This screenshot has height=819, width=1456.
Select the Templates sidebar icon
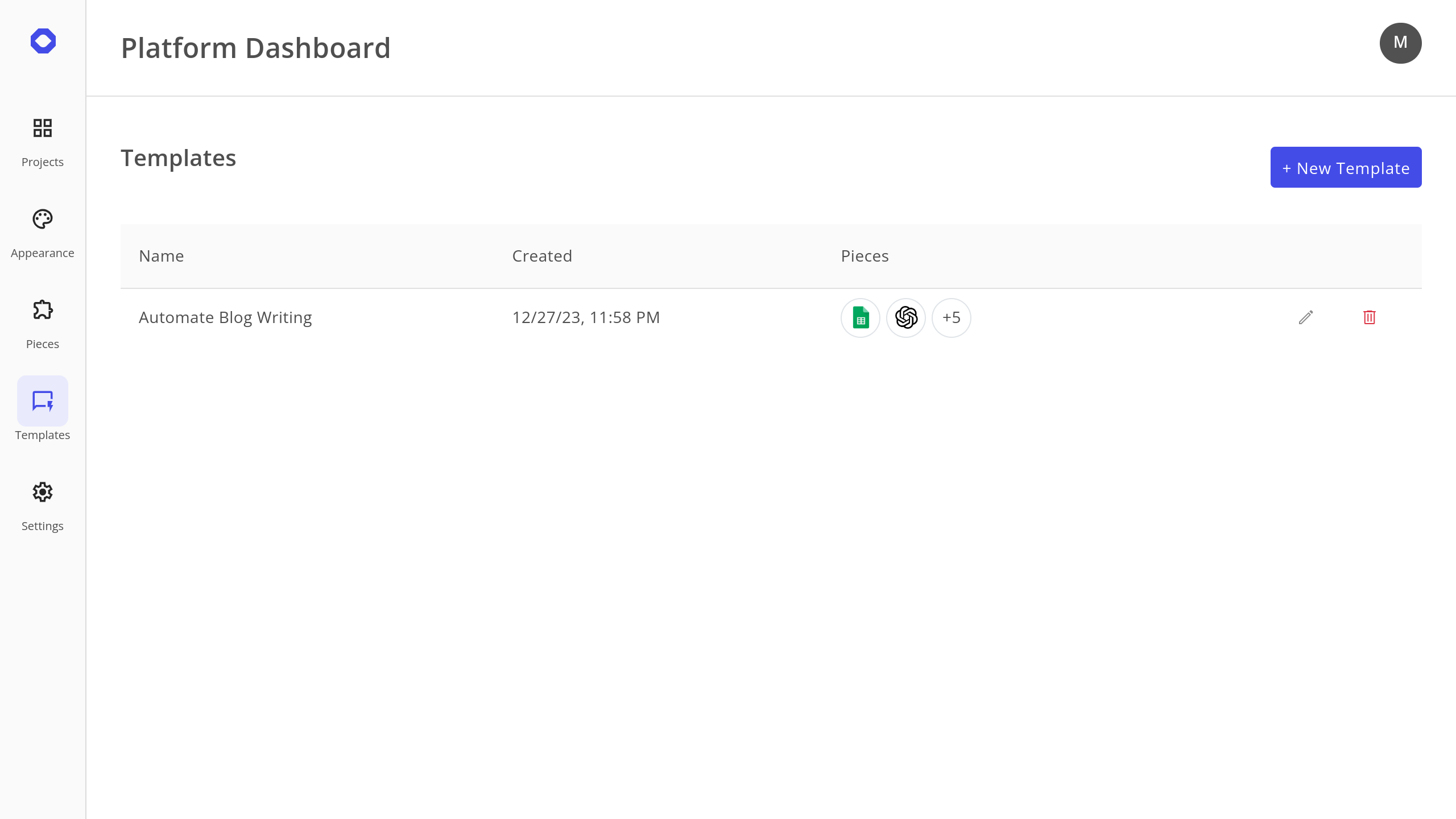pos(43,401)
